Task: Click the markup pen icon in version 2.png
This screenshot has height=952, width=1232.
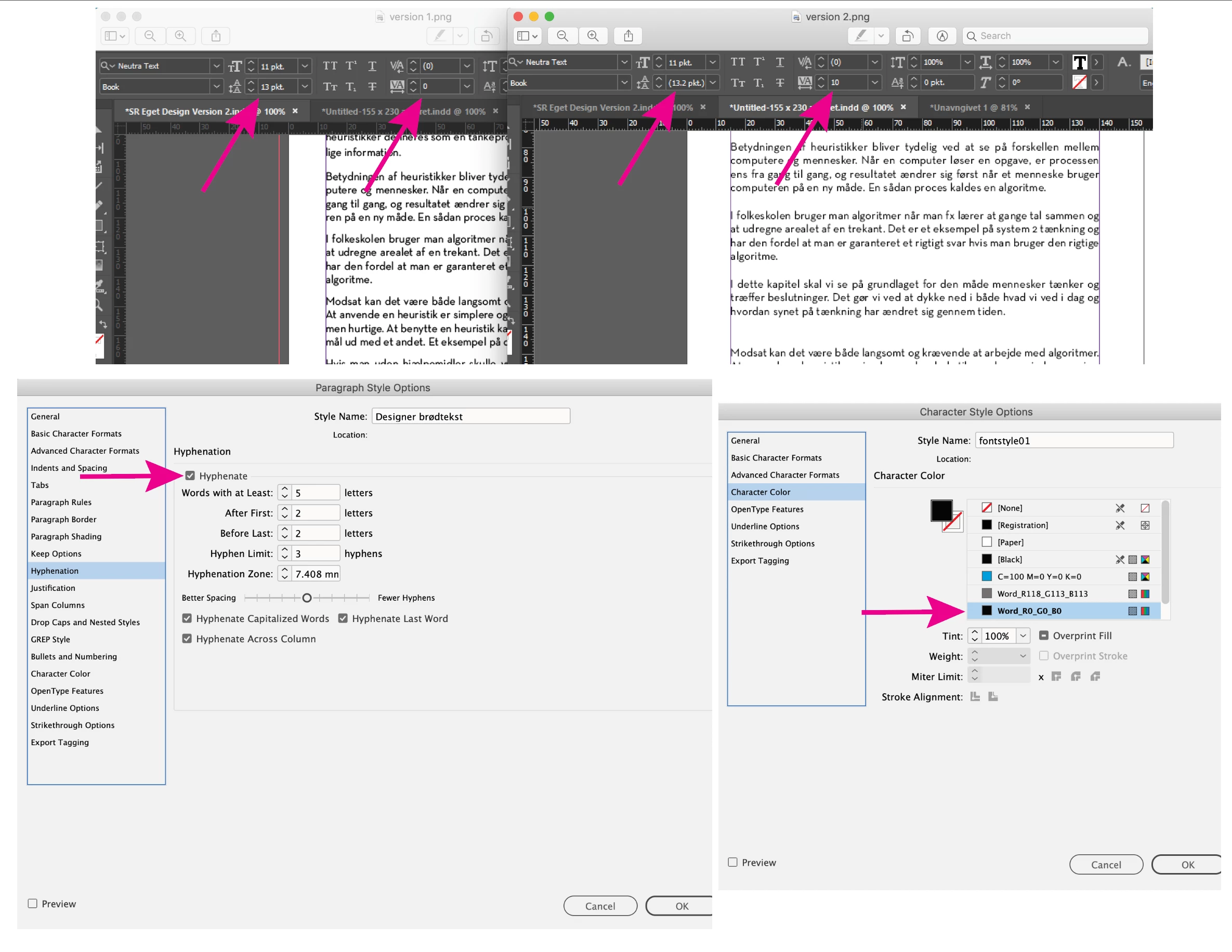Action: (x=861, y=36)
